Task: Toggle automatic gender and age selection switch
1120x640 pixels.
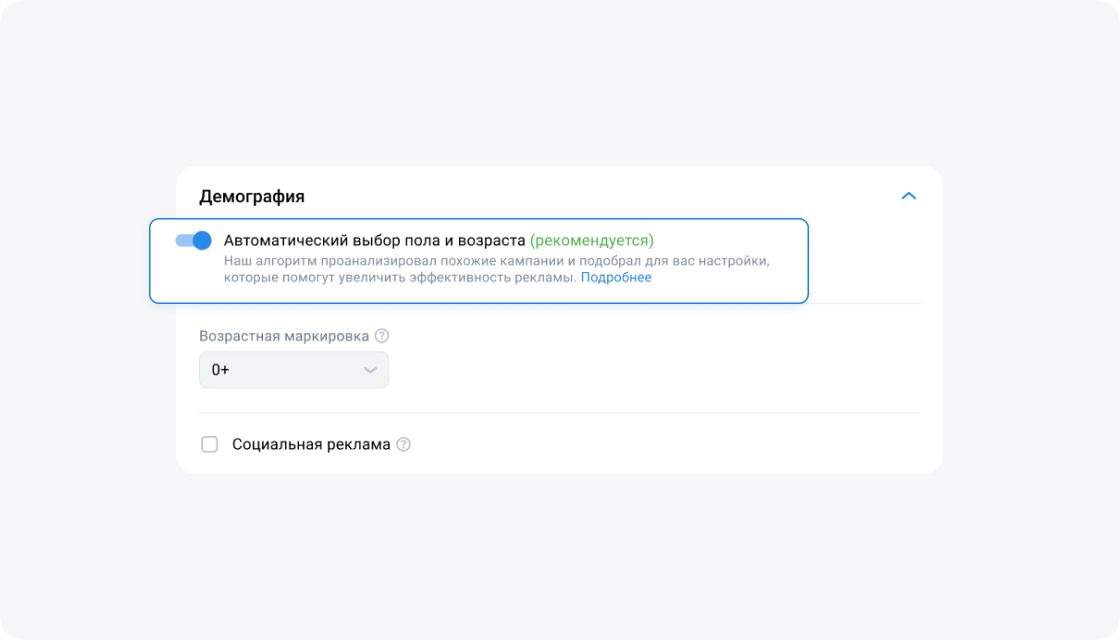Action: coord(193,241)
